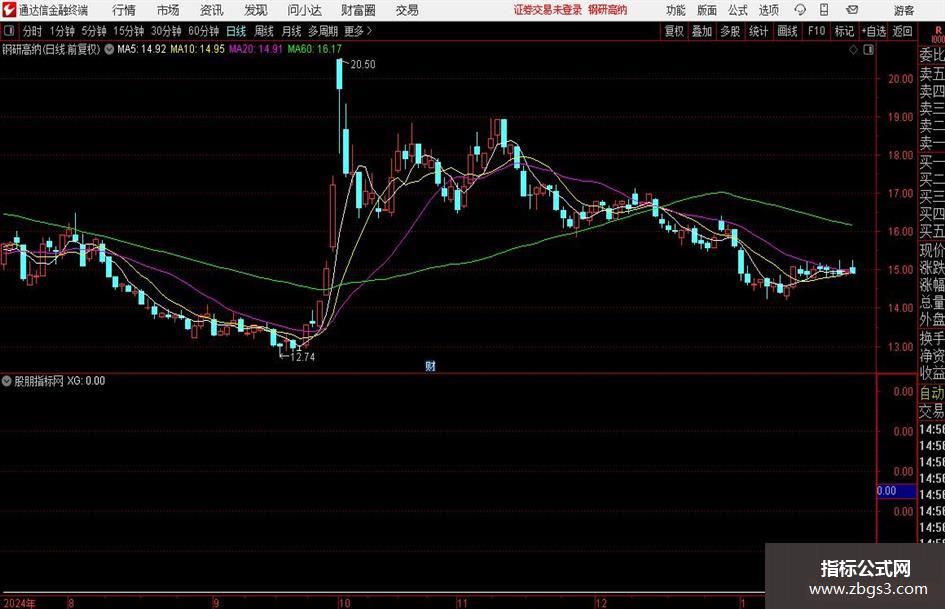945x609 pixels.
Task: Select the 周线 weekly tab
Action: pyautogui.click(x=264, y=31)
